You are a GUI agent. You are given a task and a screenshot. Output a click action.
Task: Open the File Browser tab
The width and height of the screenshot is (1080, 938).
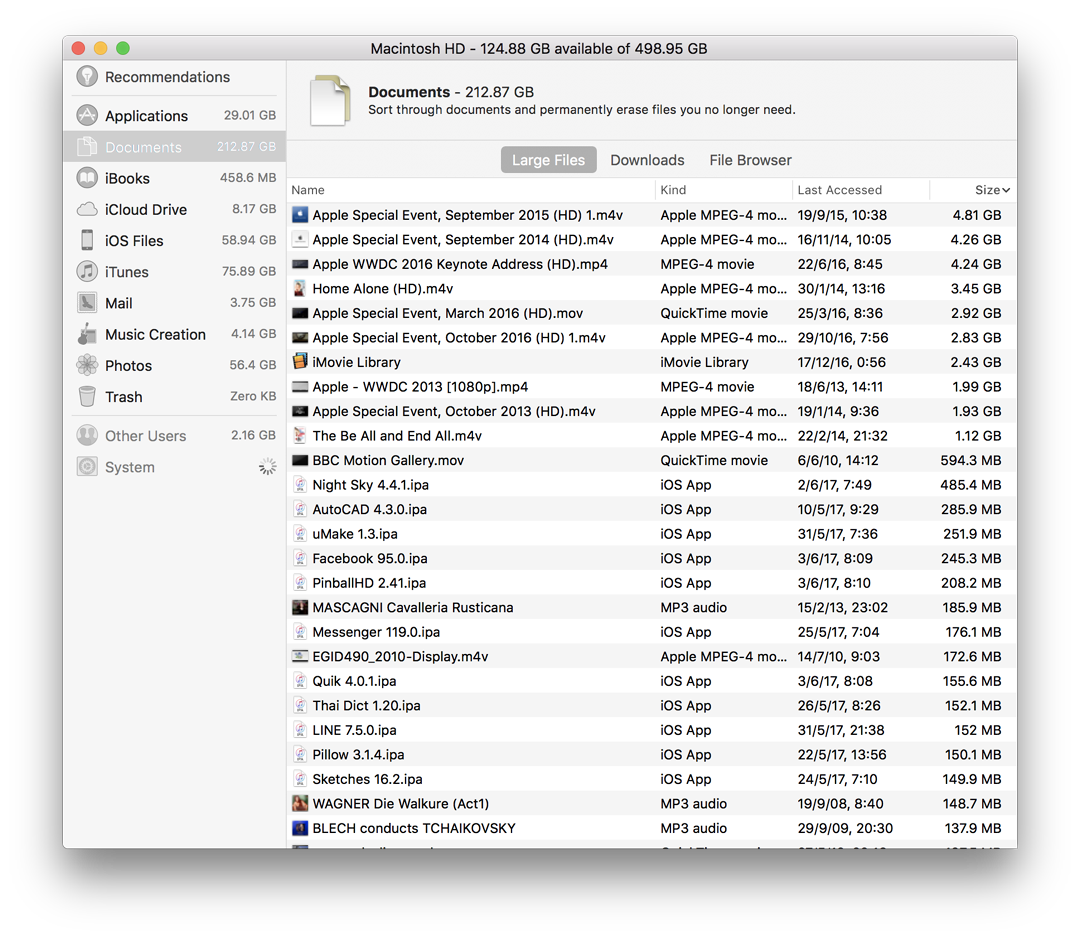(x=750, y=160)
